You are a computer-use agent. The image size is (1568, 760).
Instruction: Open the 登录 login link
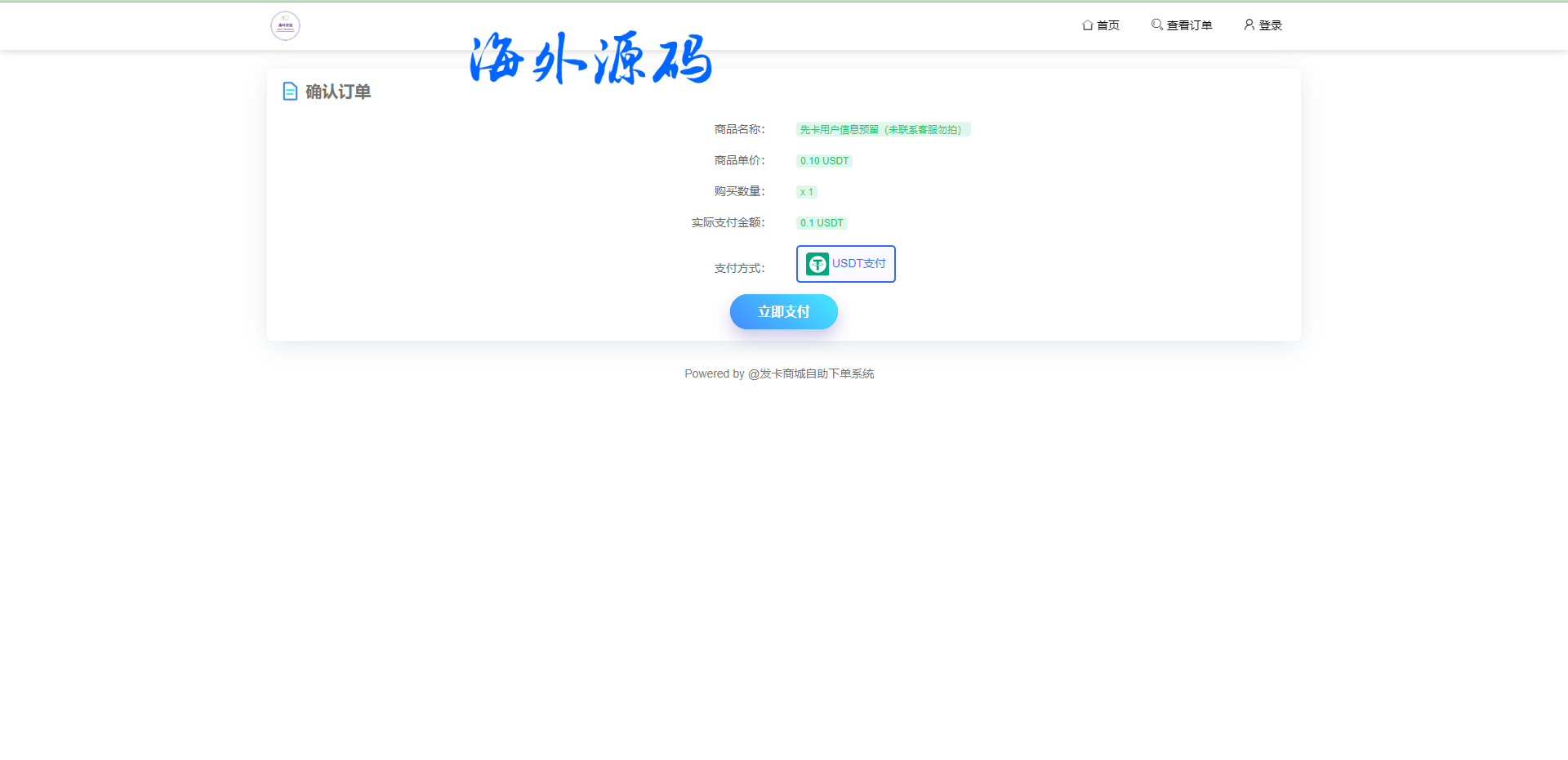point(1270,25)
